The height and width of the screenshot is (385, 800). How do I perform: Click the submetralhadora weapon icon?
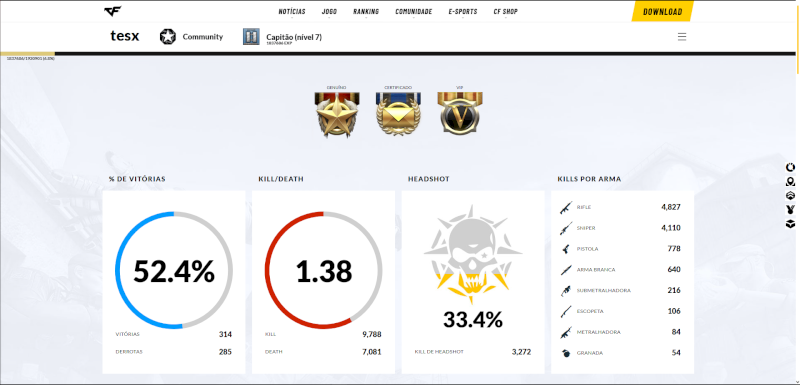click(566, 291)
